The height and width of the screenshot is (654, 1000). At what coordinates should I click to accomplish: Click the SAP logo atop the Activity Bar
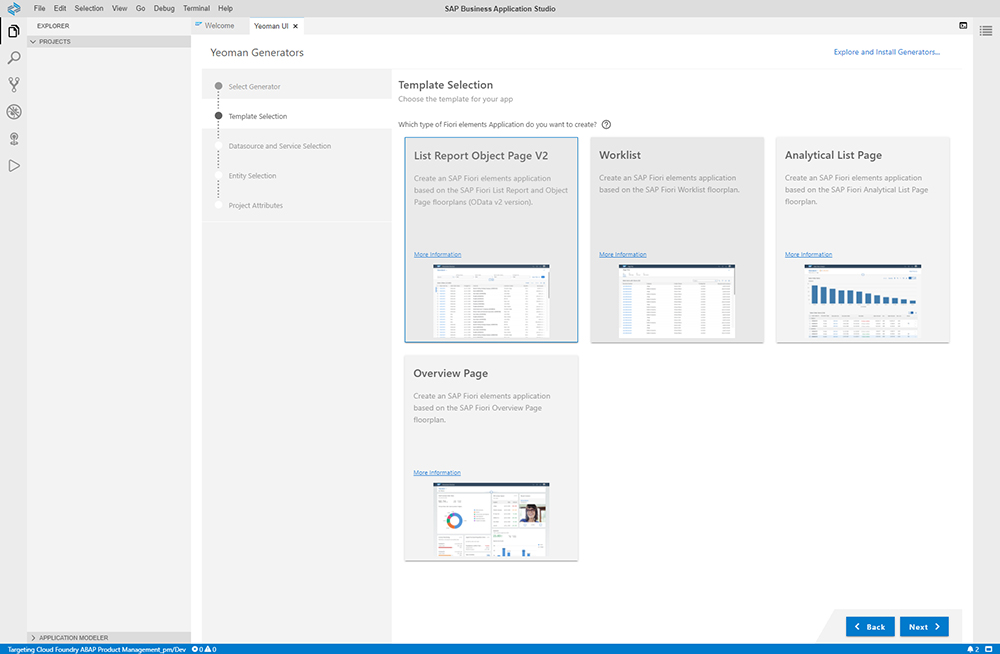point(13,8)
